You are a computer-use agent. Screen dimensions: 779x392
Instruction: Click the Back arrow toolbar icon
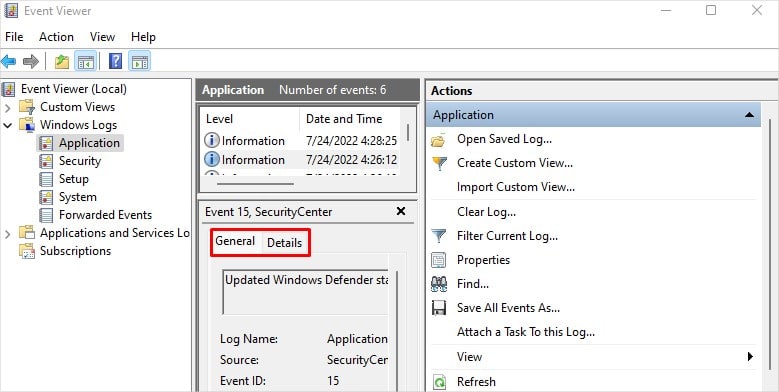8,62
